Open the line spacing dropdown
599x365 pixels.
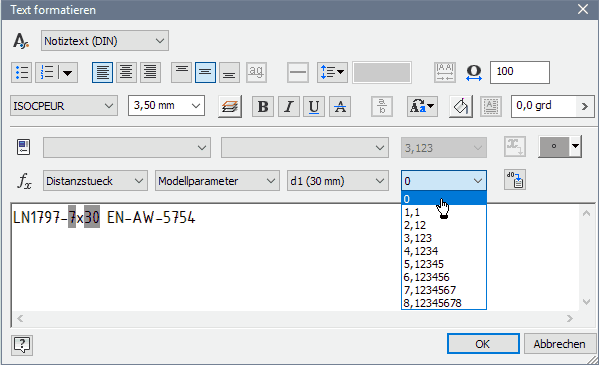point(332,72)
